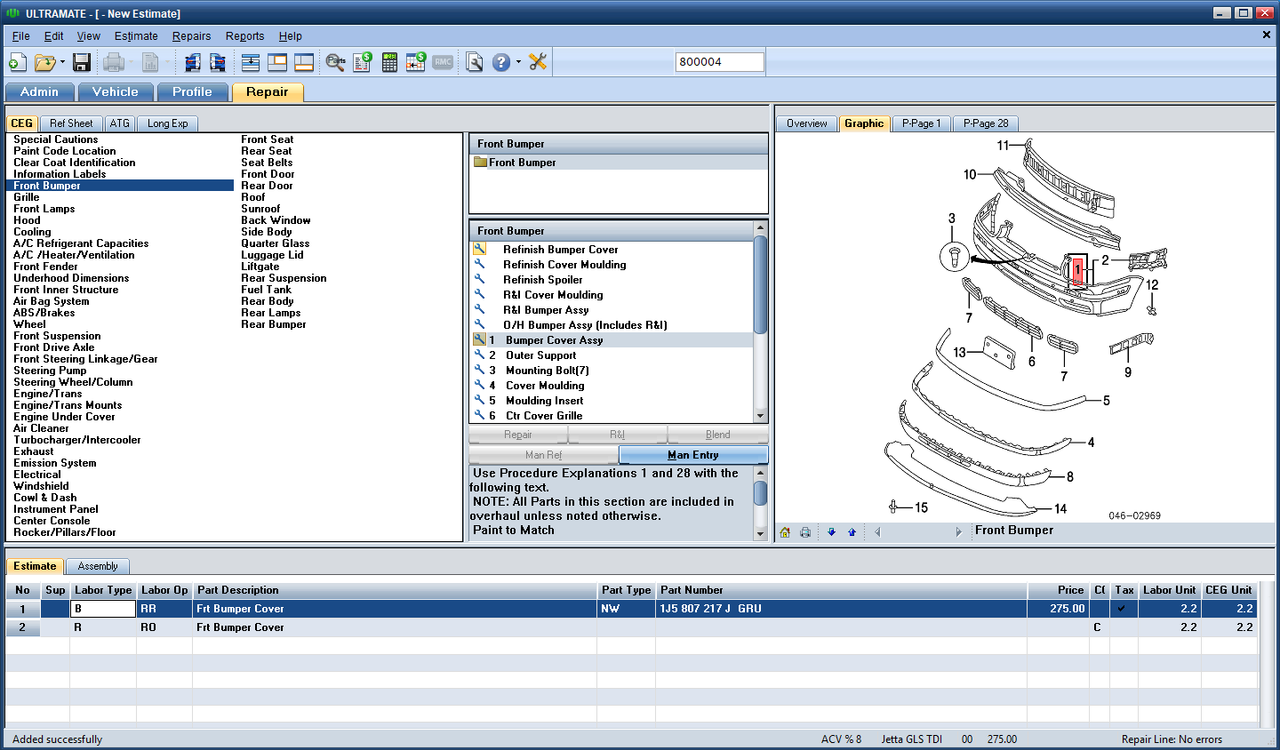
Task: Click the Save floppy disk icon
Action: (82, 62)
